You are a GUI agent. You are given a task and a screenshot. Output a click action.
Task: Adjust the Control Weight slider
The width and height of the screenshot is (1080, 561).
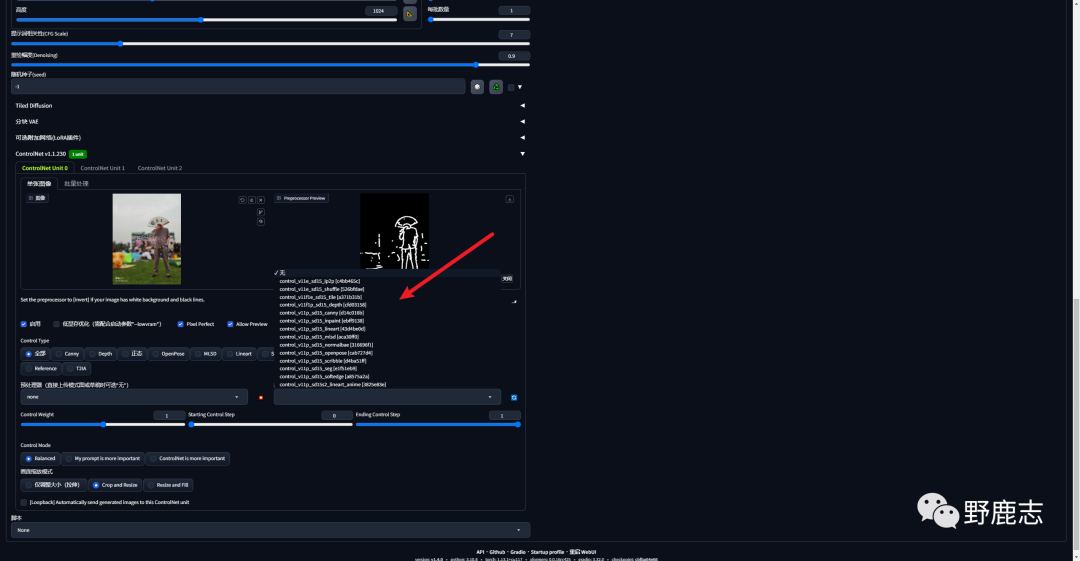click(x=103, y=425)
